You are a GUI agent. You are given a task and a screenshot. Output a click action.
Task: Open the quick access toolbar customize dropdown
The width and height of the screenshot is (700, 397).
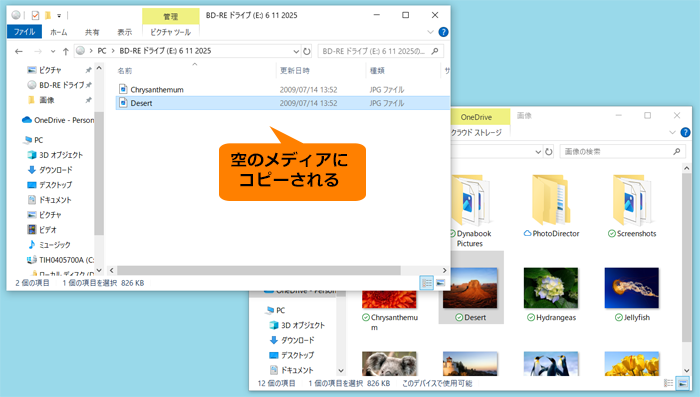point(59,16)
